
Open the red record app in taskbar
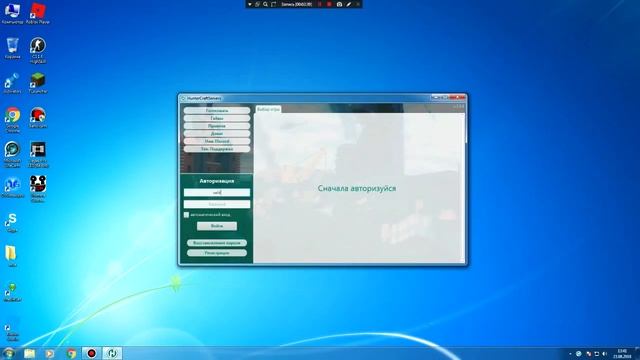coord(91,353)
